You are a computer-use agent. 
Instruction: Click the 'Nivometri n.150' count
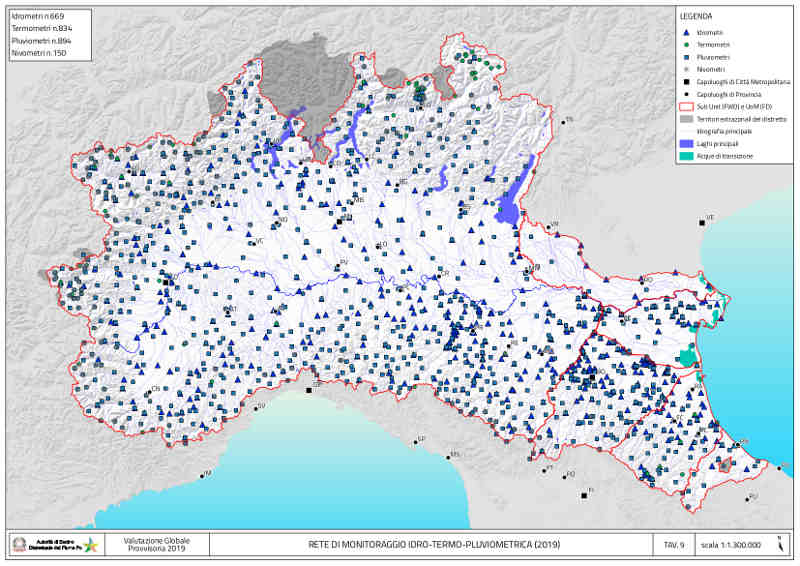point(39,53)
